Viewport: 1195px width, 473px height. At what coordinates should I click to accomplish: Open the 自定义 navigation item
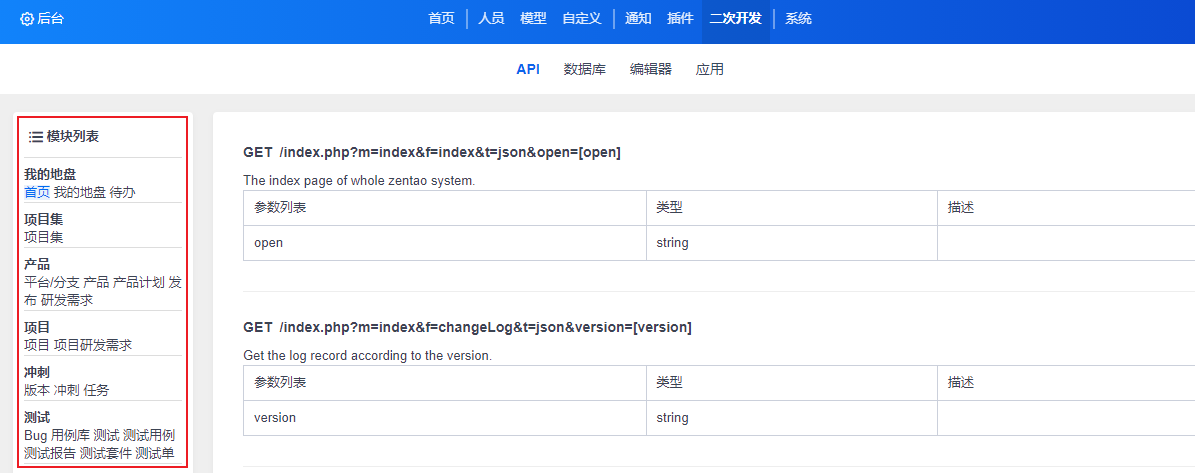tap(581, 18)
